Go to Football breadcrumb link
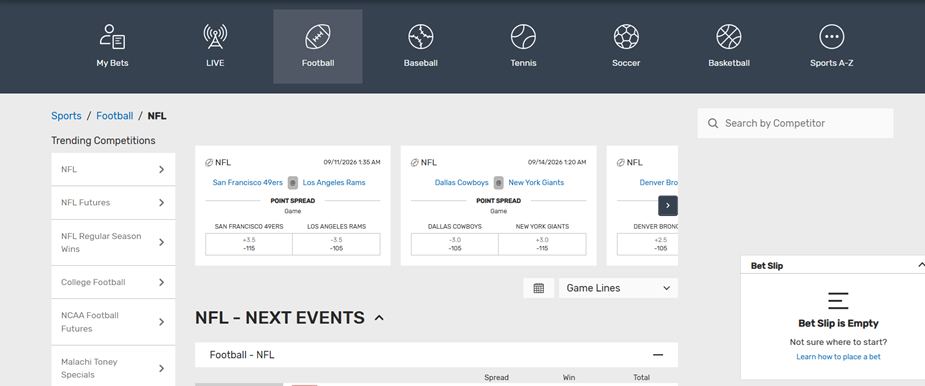 114,116
